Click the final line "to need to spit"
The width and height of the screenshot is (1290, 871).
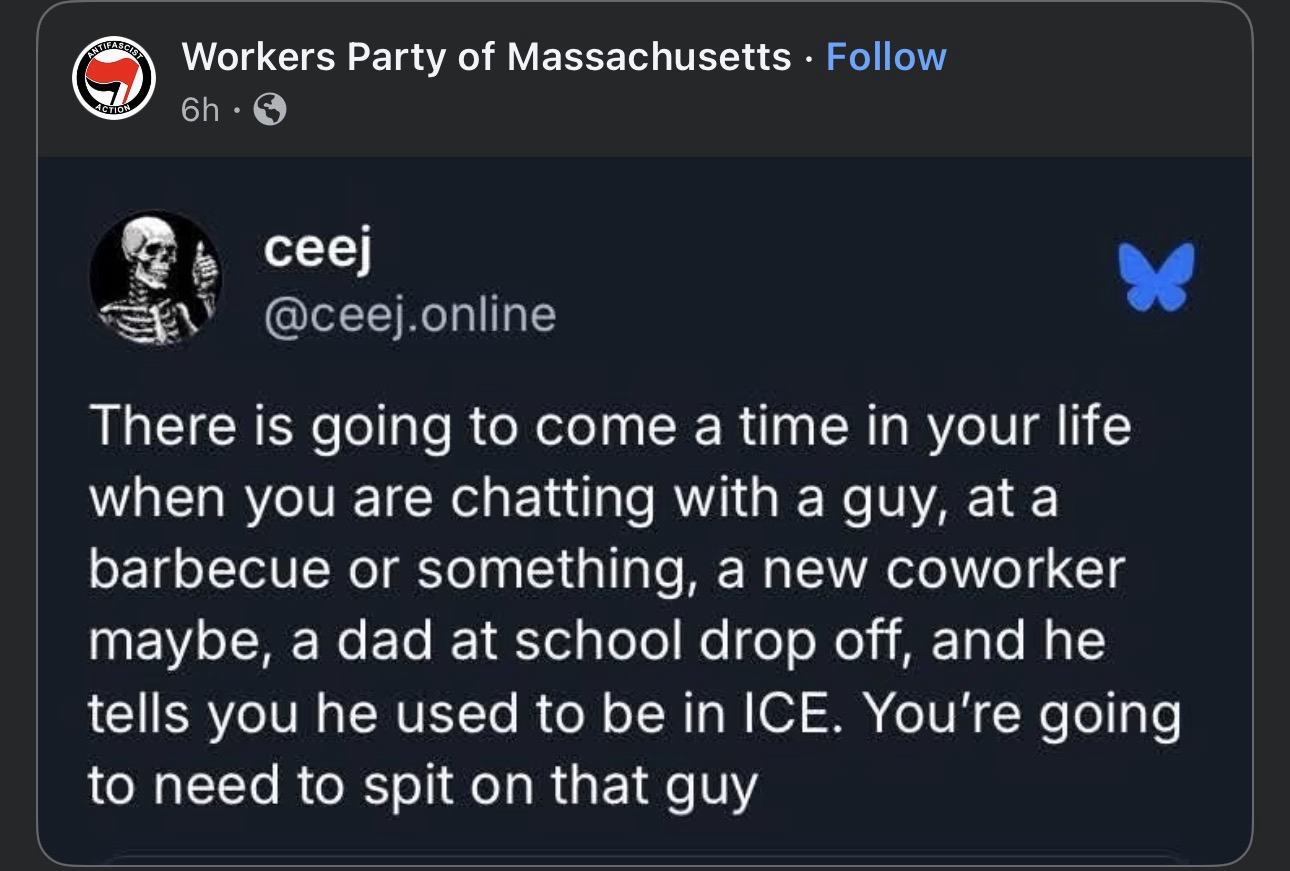422,786
